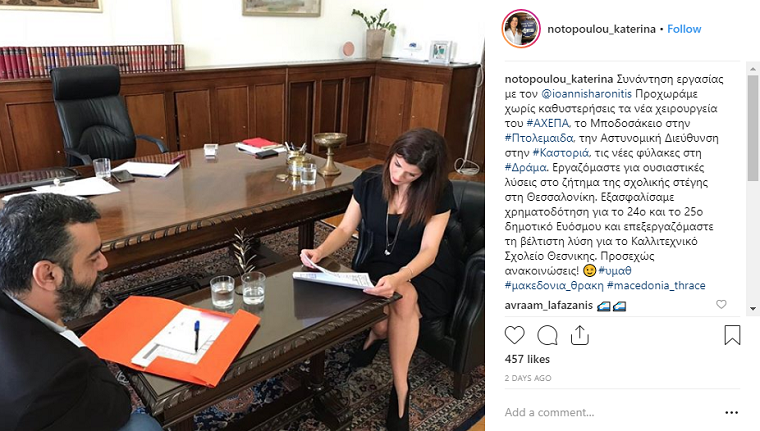Image resolution: width=760 pixels, height=431 pixels.
Task: Open #Δράμα hashtag
Action: (x=526, y=167)
